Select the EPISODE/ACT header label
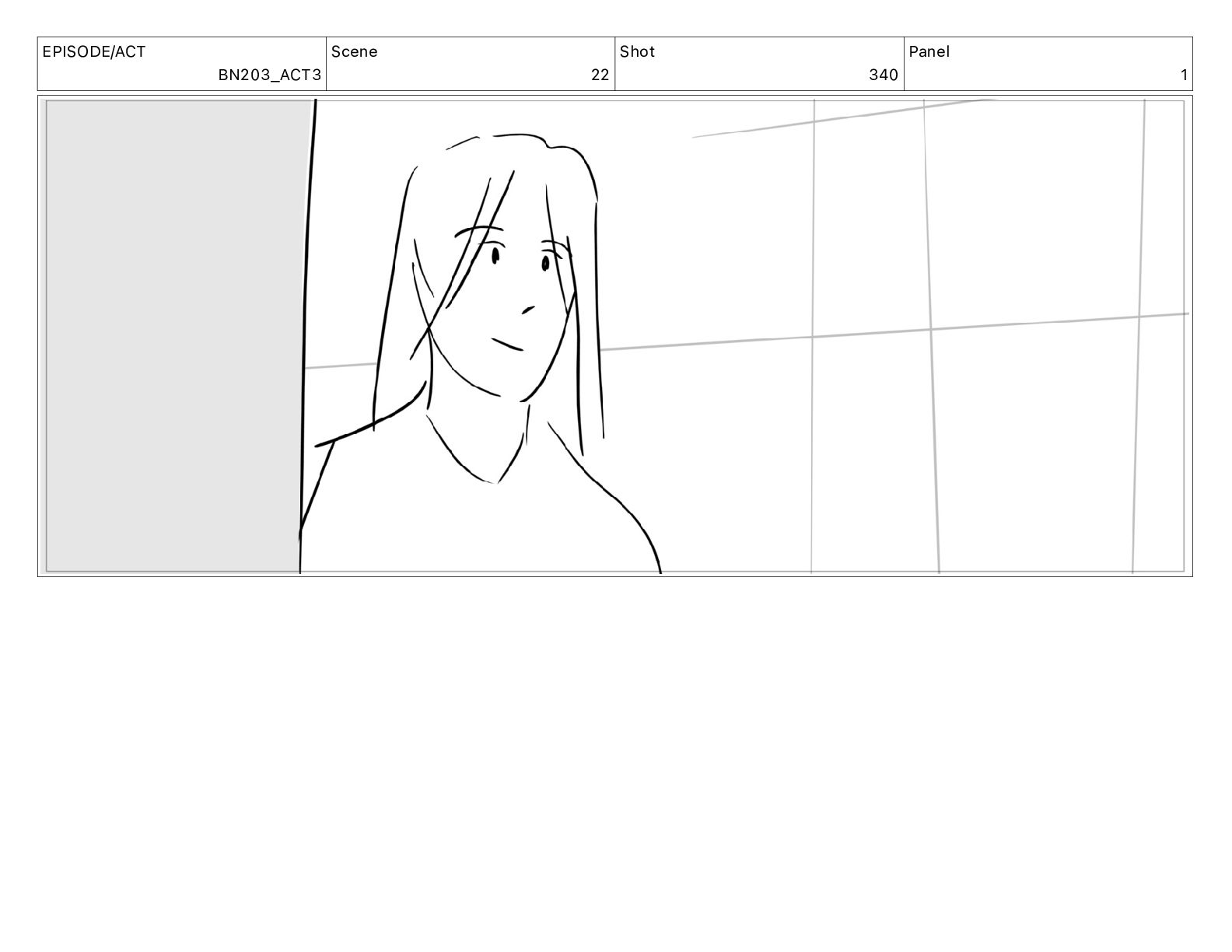This screenshot has width=1232, height=952. click(x=93, y=52)
